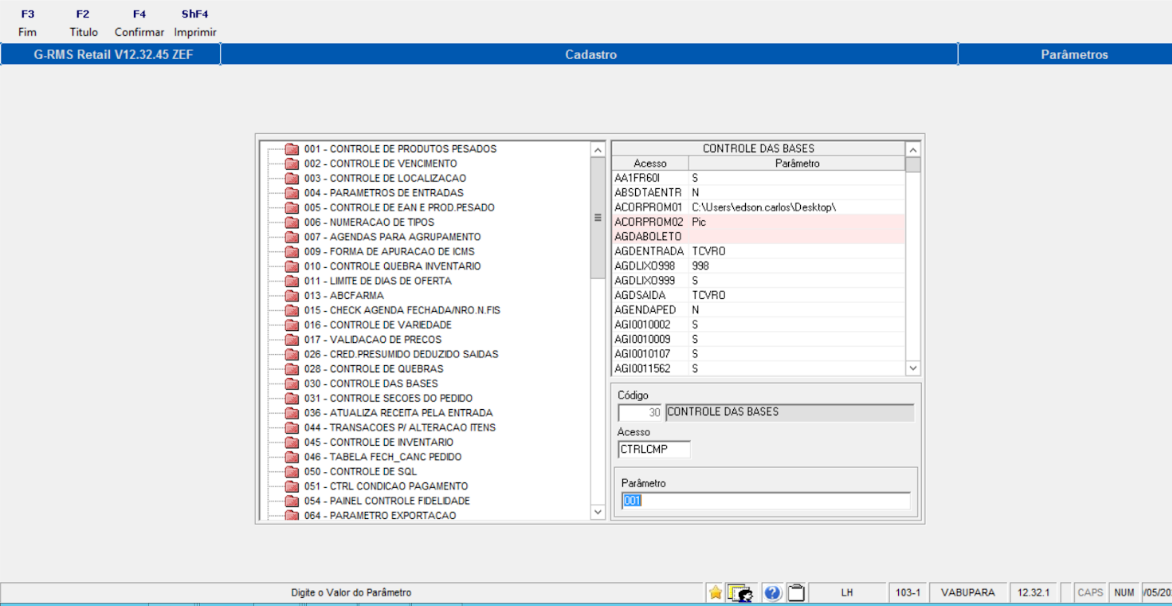The height and width of the screenshot is (606, 1172).
Task: Select the ACORPROM01 access cell
Action: 650,207
